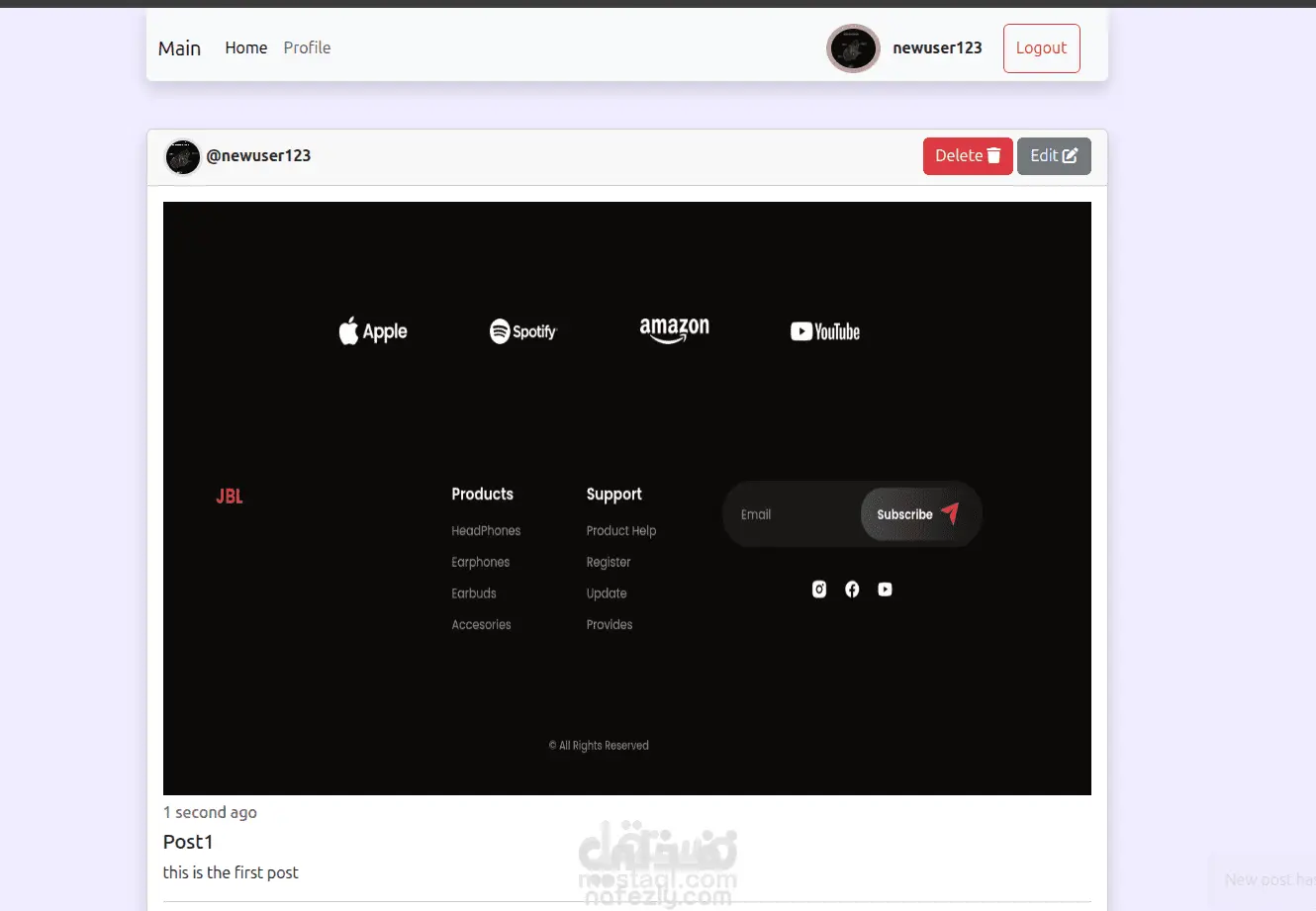Click the Post1 title
Viewport: 1316px width, 911px height.
(x=188, y=842)
